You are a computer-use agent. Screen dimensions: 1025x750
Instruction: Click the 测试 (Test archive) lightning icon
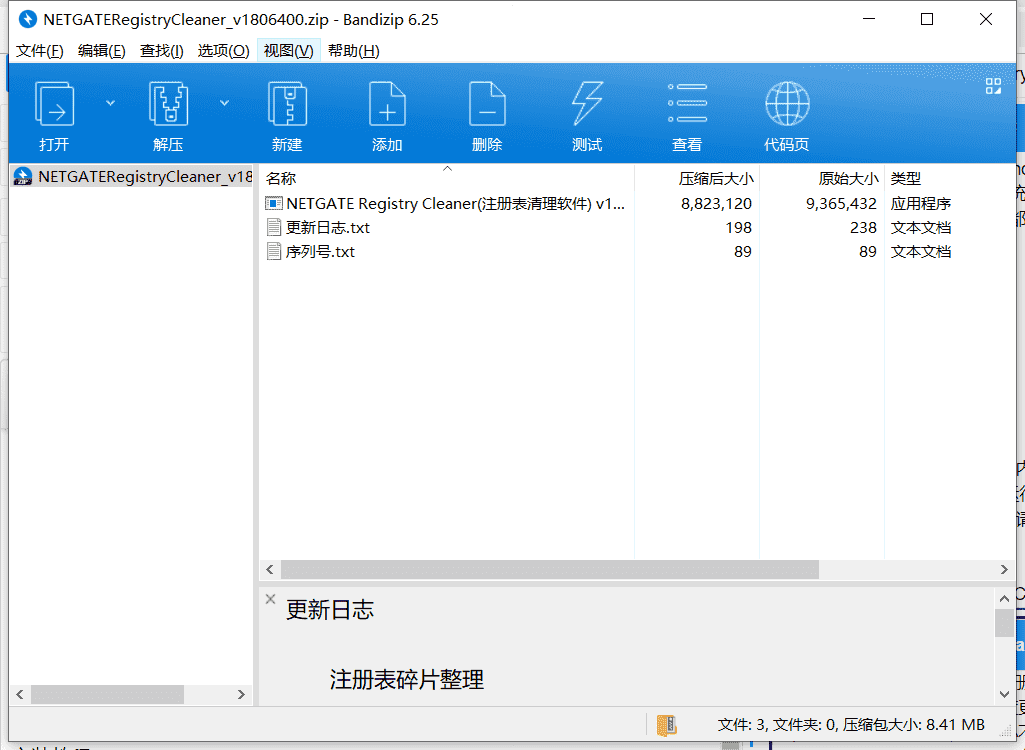click(587, 103)
